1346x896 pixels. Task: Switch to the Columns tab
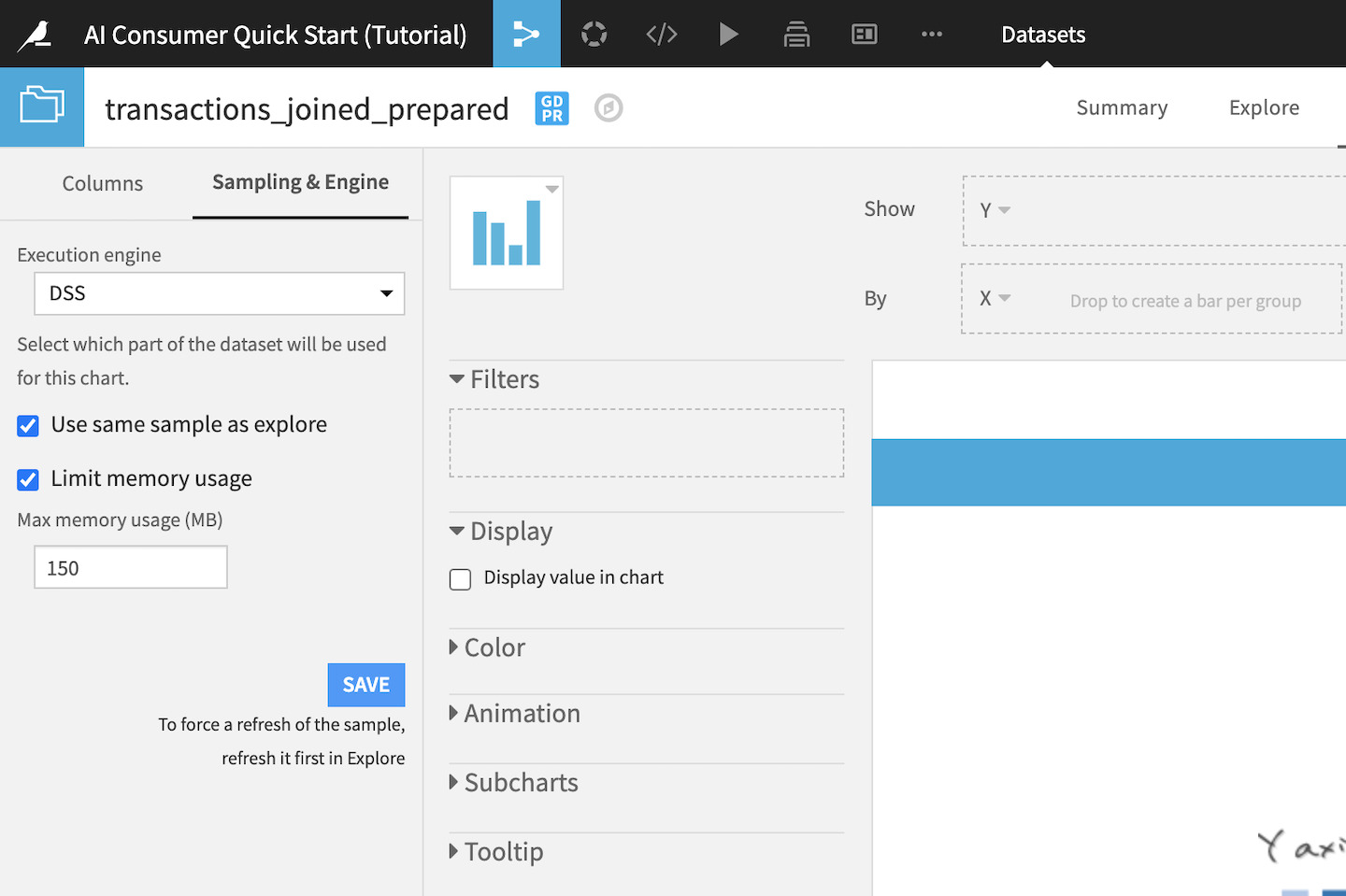point(103,183)
